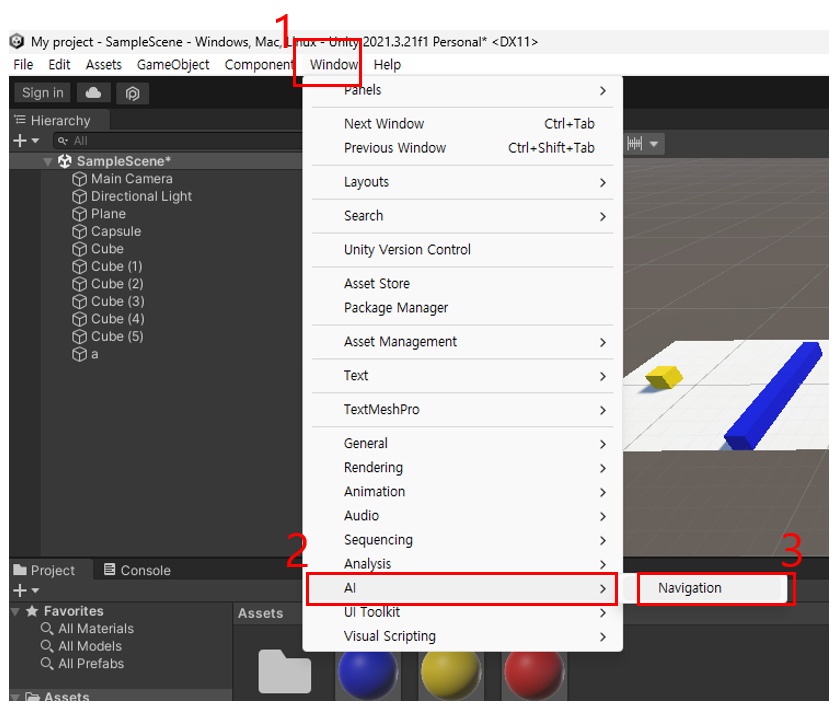Choose Asset Store menu entry

462,284
